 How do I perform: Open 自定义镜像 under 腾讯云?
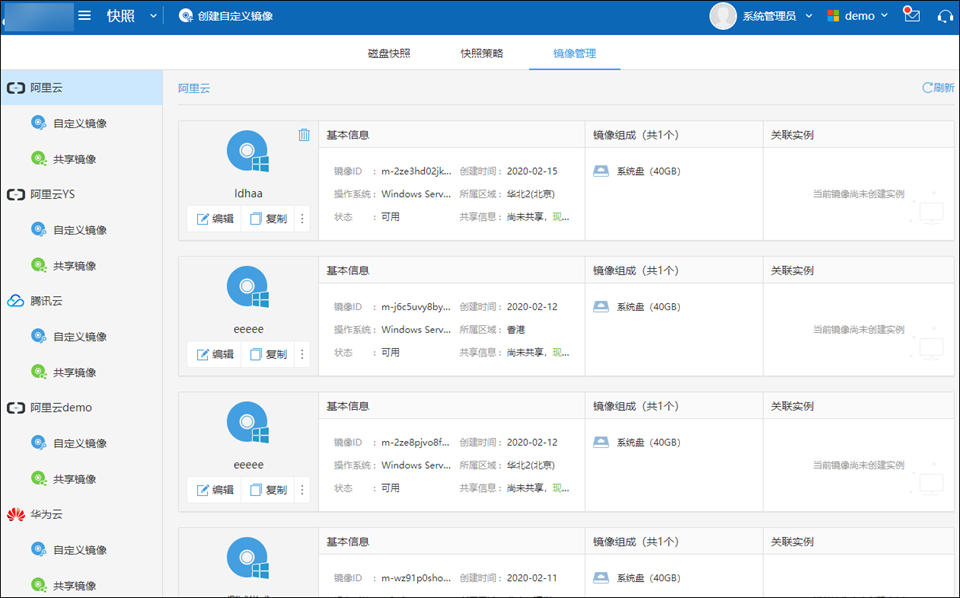pos(82,336)
